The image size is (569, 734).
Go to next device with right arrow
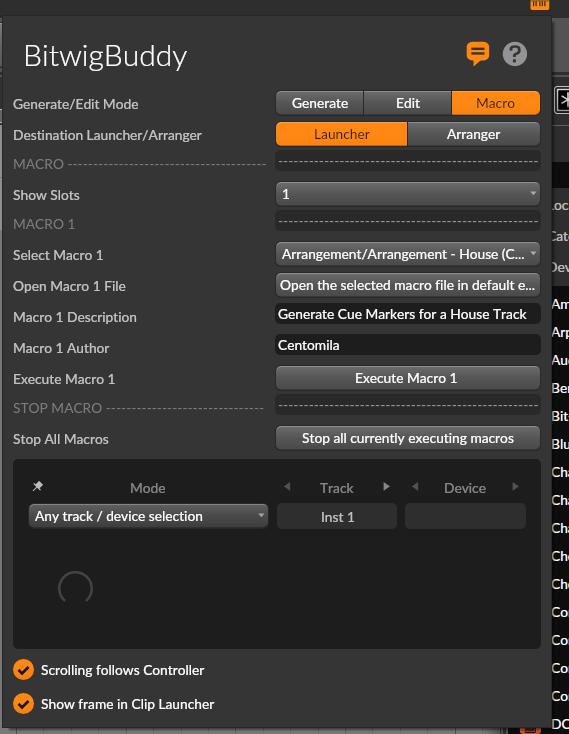point(515,486)
